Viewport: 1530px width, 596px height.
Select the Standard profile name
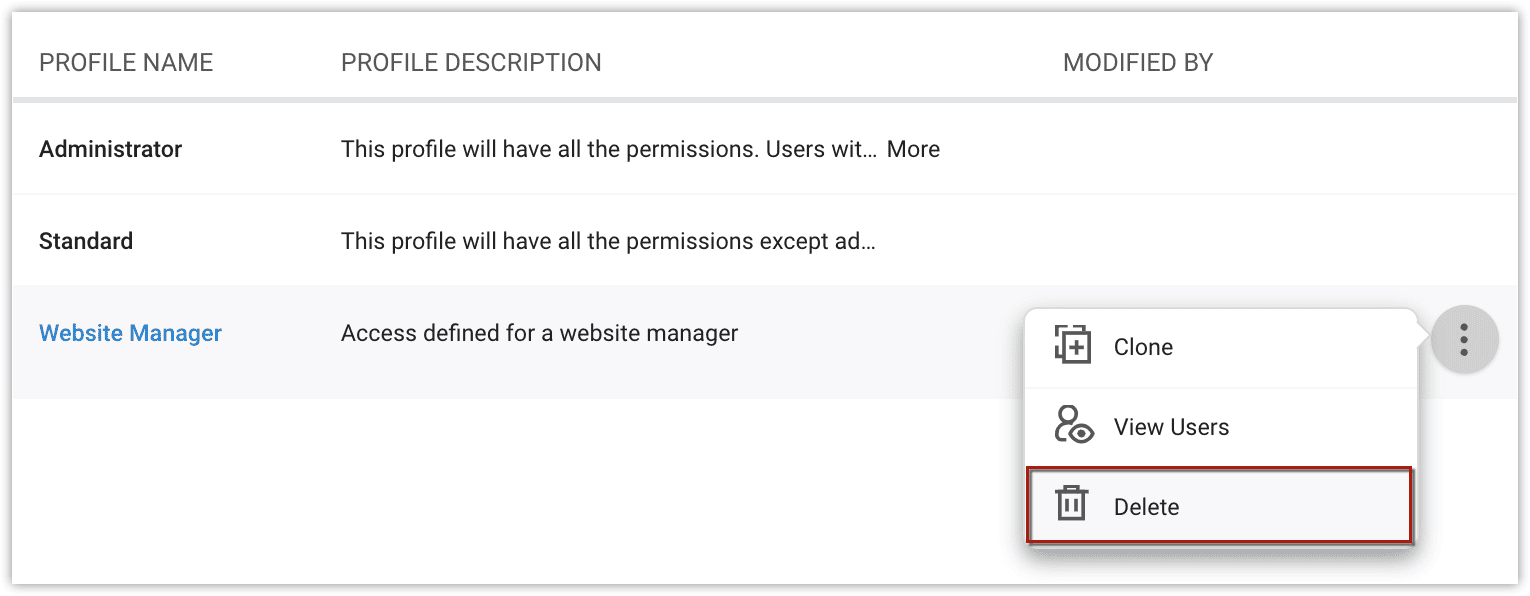point(86,241)
